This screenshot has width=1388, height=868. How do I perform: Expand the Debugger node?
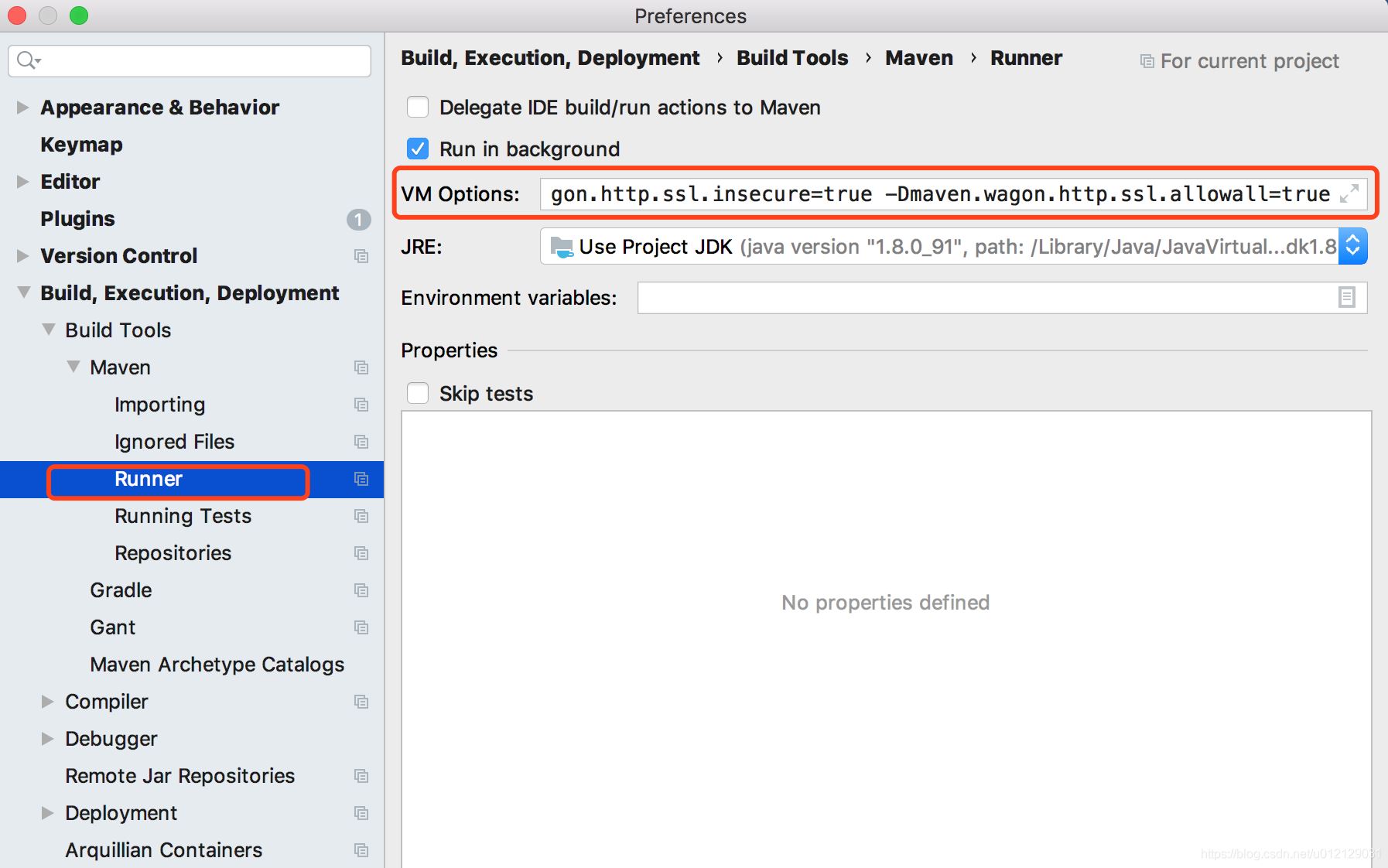[48, 739]
